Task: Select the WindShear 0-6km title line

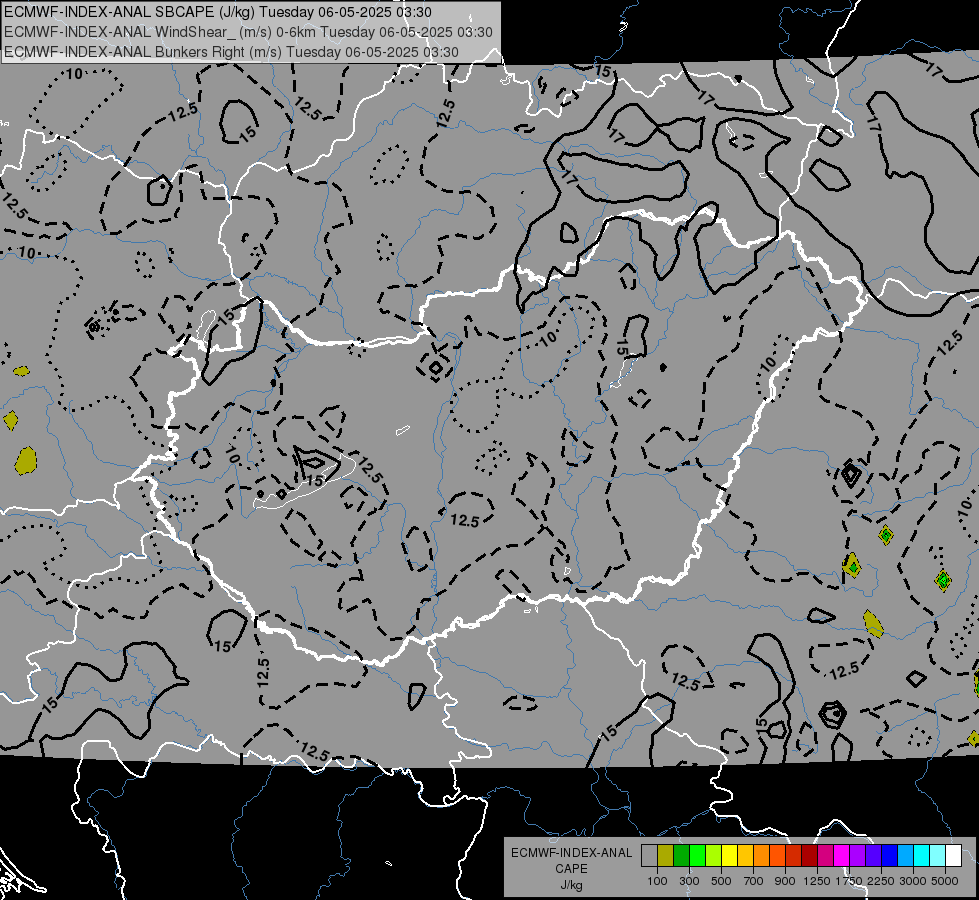Action: click(x=248, y=32)
